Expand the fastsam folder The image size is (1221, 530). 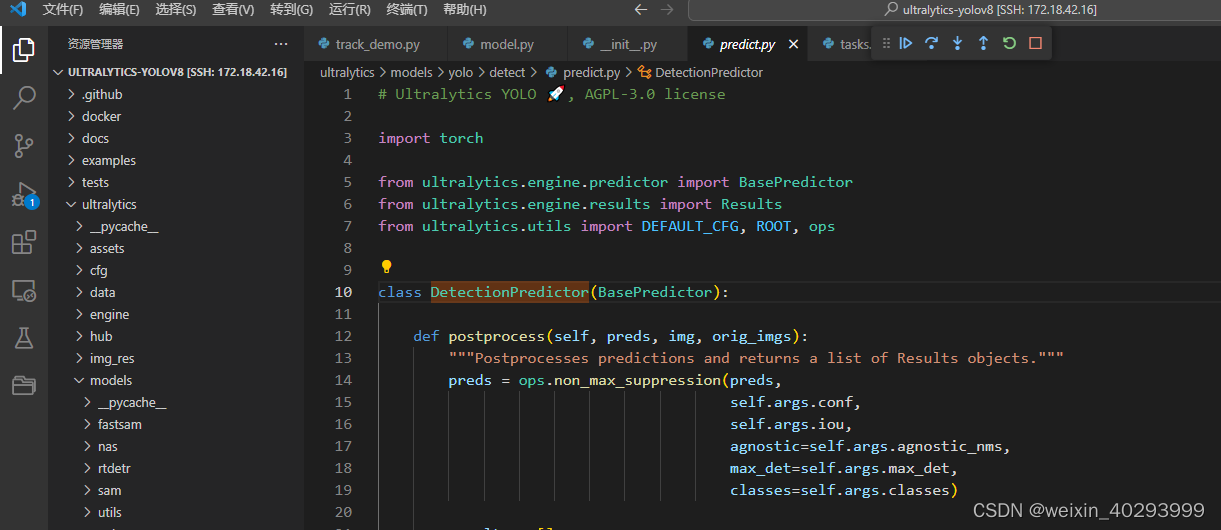tap(175, 424)
